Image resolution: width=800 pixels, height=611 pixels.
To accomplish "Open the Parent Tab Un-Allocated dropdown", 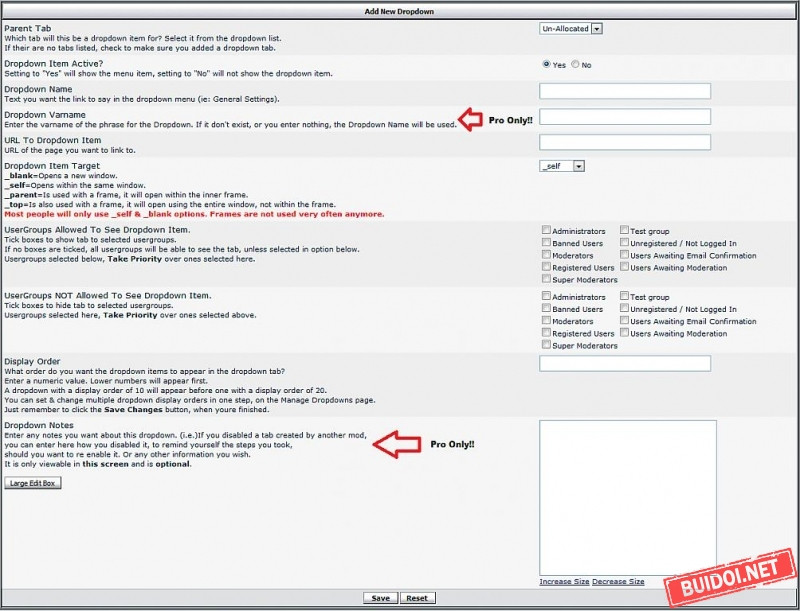I will click(x=571, y=29).
